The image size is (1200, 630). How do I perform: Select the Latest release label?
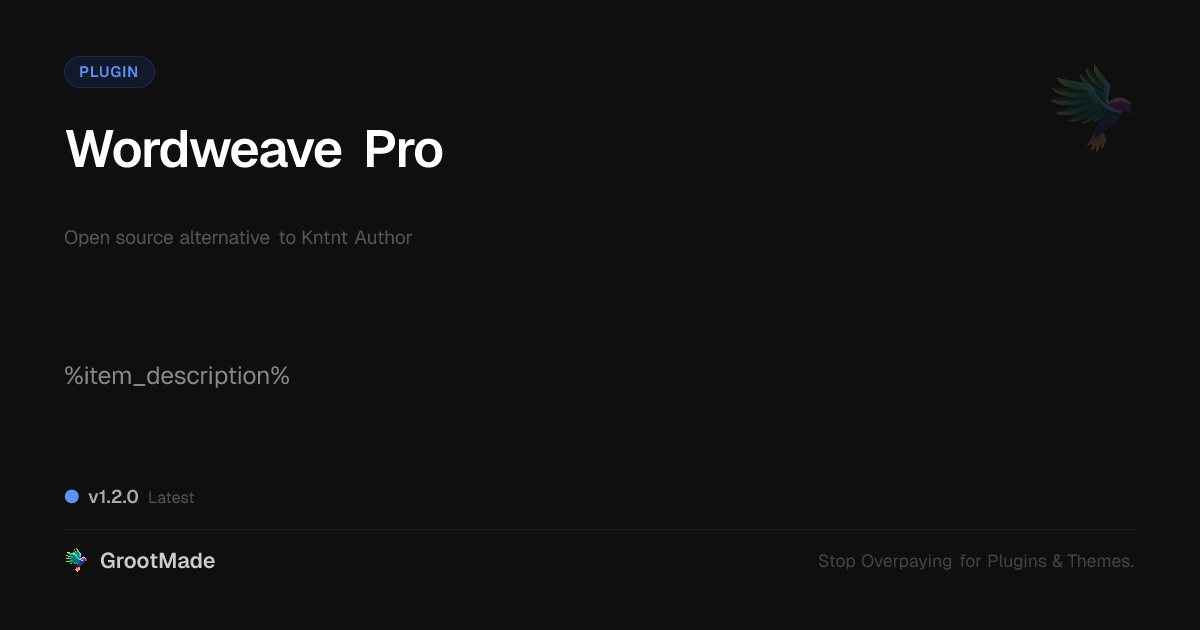pyautogui.click(x=171, y=498)
